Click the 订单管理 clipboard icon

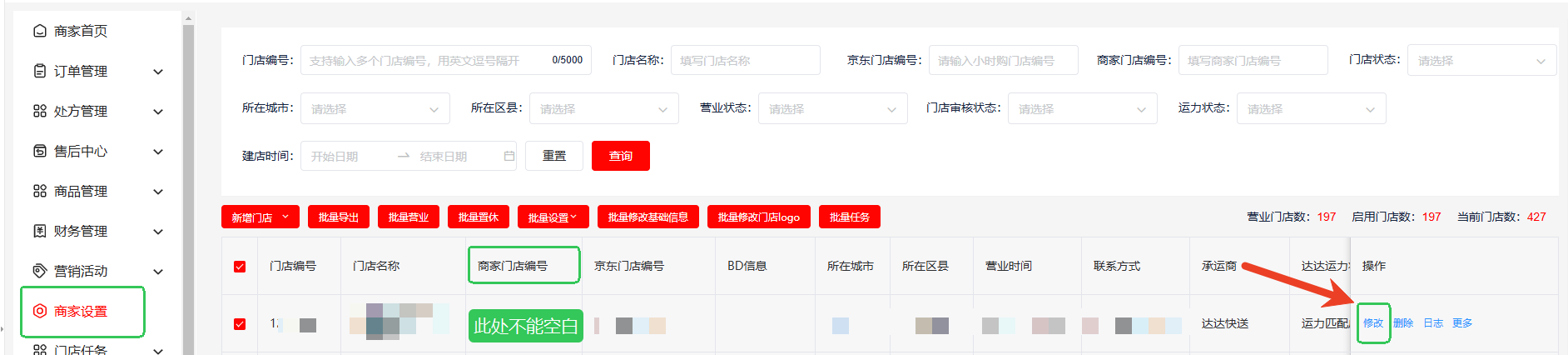pos(39,71)
